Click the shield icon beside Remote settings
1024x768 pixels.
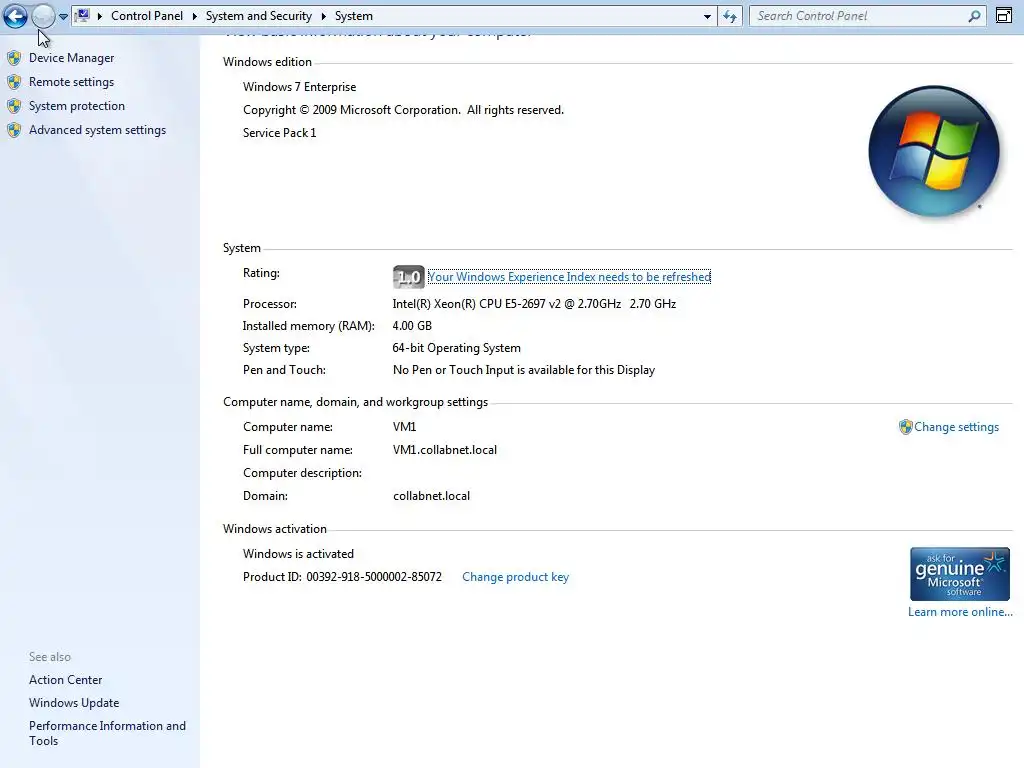click(14, 82)
